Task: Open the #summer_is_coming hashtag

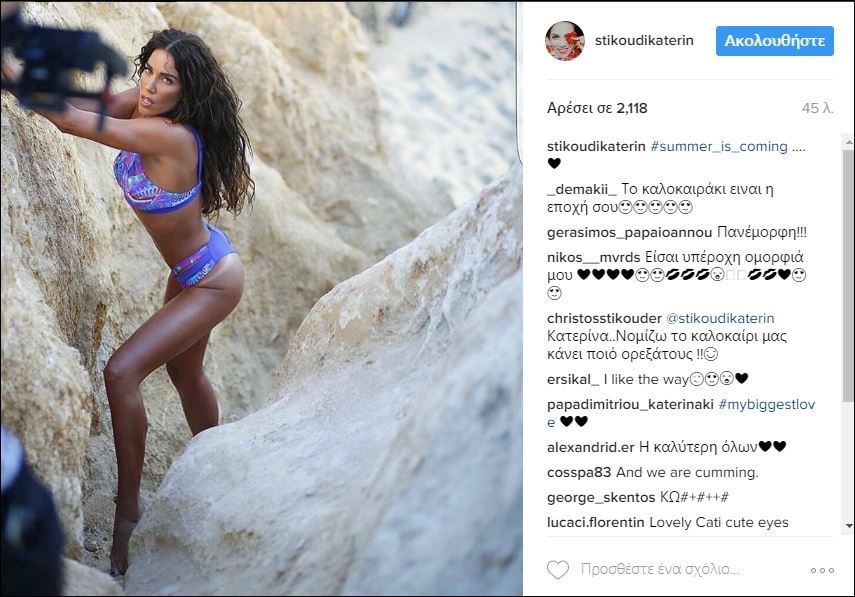Action: pyautogui.click(x=719, y=147)
